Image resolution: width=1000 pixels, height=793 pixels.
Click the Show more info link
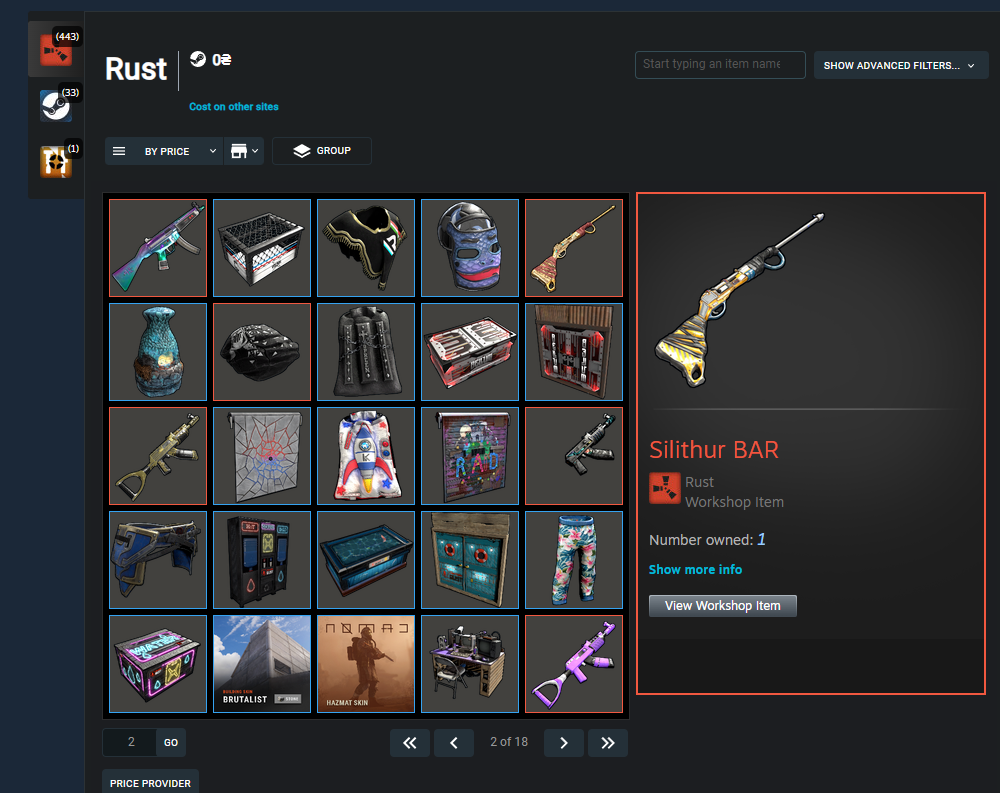tap(695, 569)
